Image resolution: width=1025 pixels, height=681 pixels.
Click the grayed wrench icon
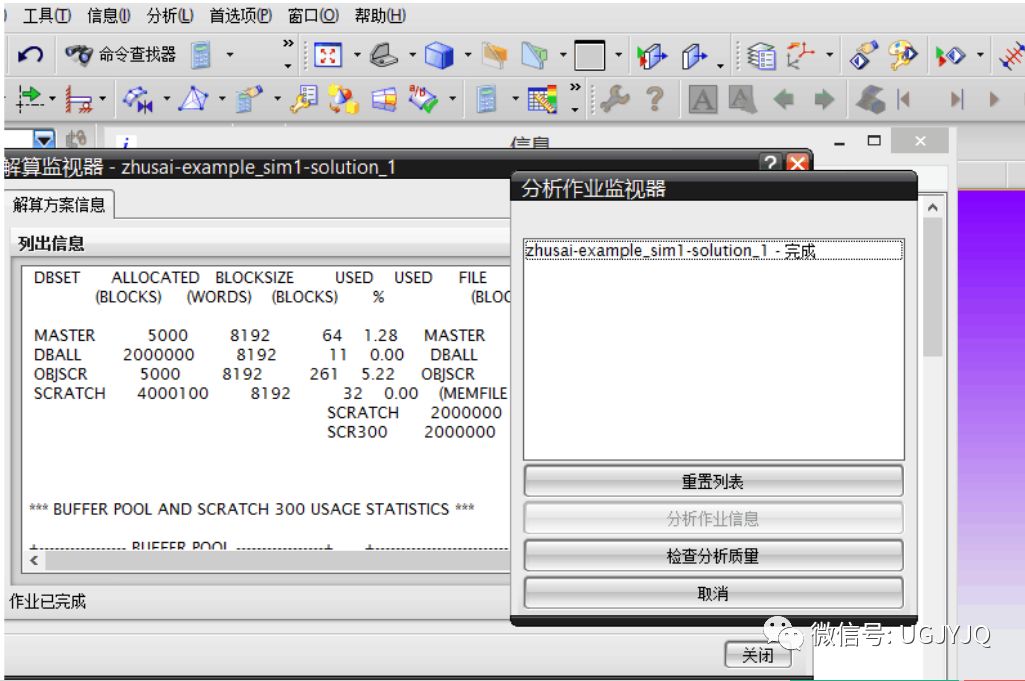coord(614,99)
